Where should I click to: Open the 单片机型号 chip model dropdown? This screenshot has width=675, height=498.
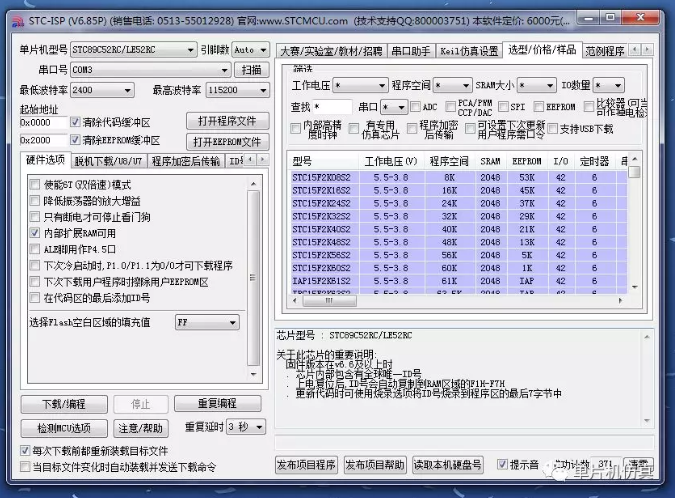click(191, 50)
